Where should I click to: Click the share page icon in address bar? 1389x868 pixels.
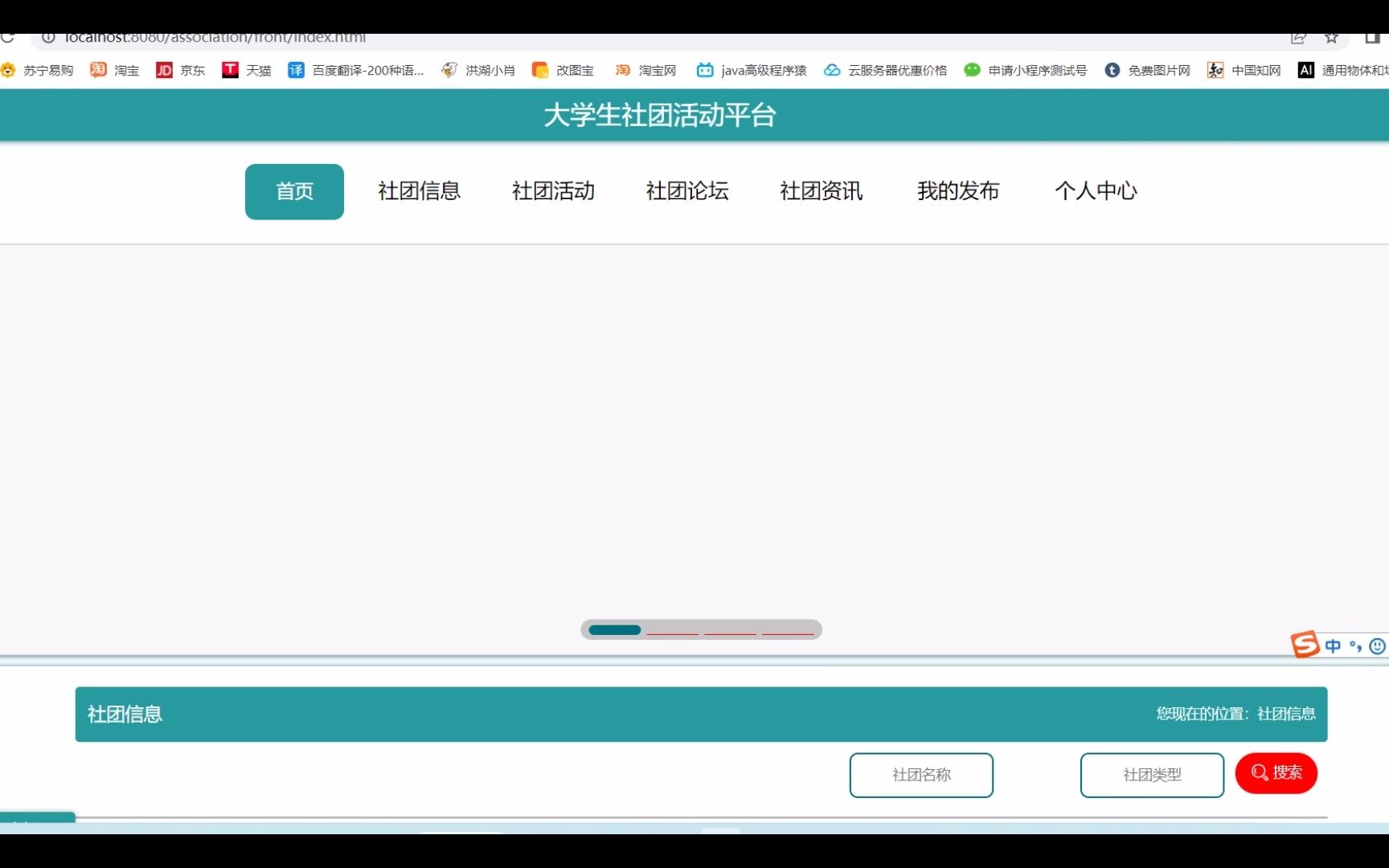click(x=1298, y=38)
